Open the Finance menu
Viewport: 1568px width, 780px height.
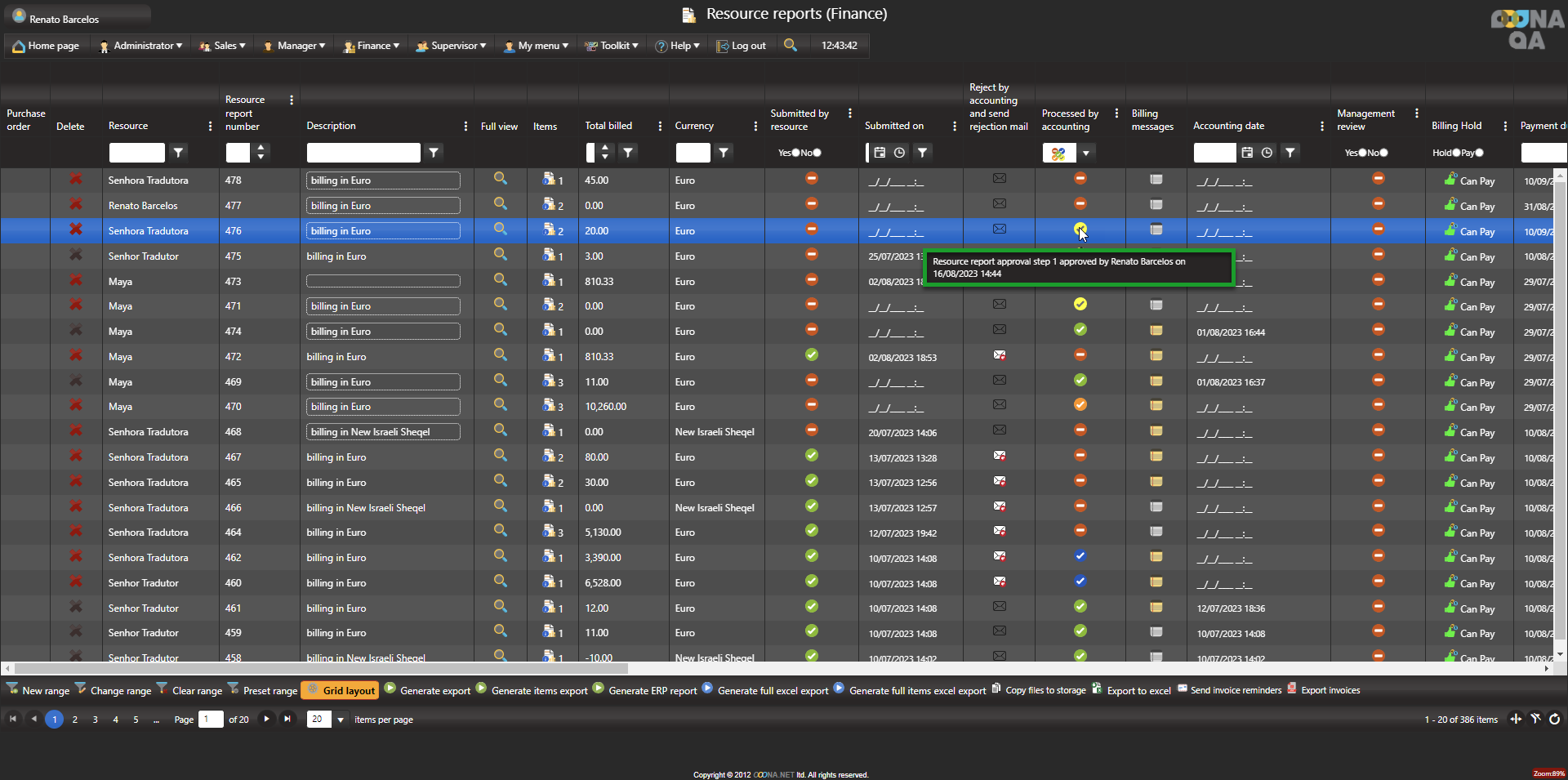(x=372, y=46)
